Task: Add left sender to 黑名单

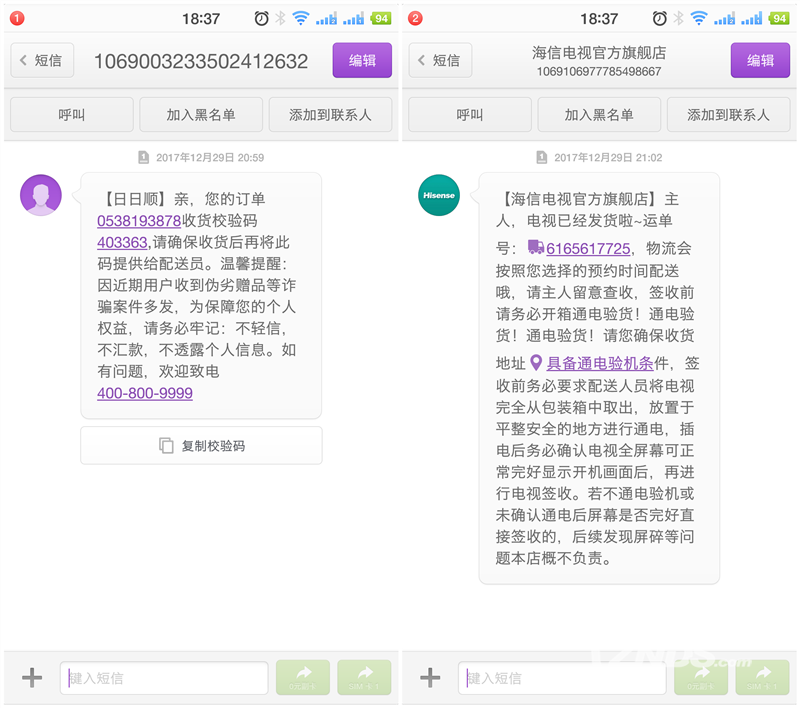Action: point(201,115)
